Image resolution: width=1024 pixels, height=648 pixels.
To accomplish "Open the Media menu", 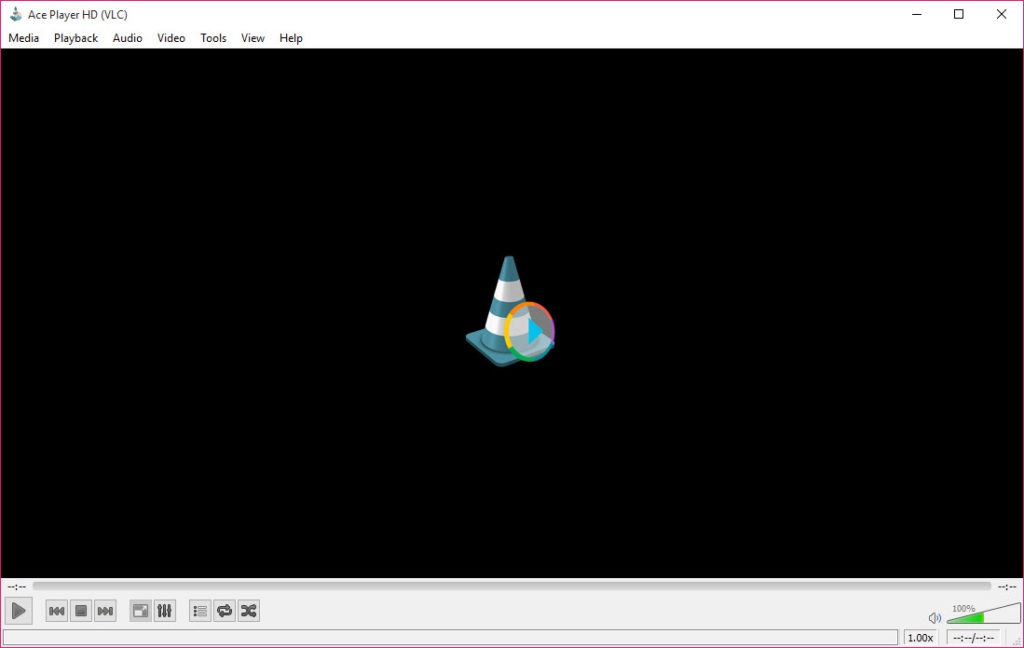I will coord(24,38).
